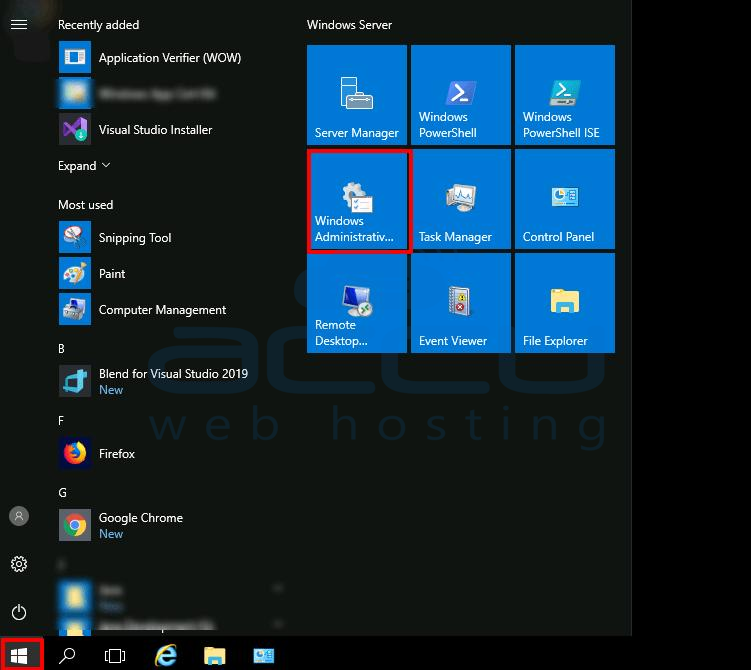Click the Paint app icon

[x=75, y=273]
